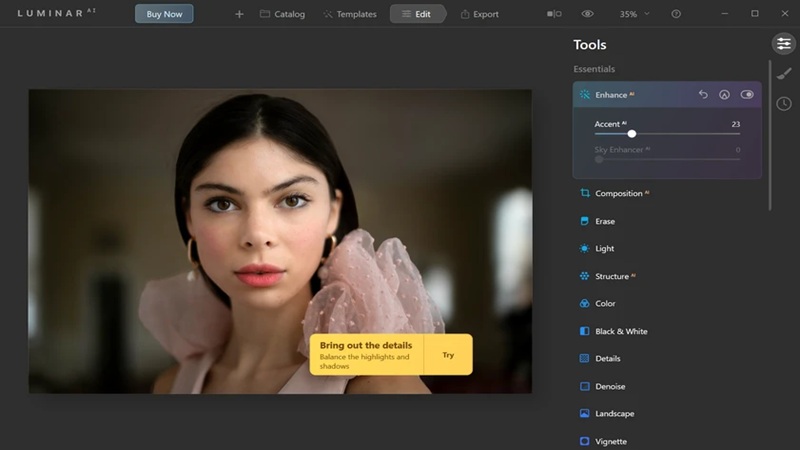Click the Buy Now button
This screenshot has width=800, height=450.
(164, 14)
